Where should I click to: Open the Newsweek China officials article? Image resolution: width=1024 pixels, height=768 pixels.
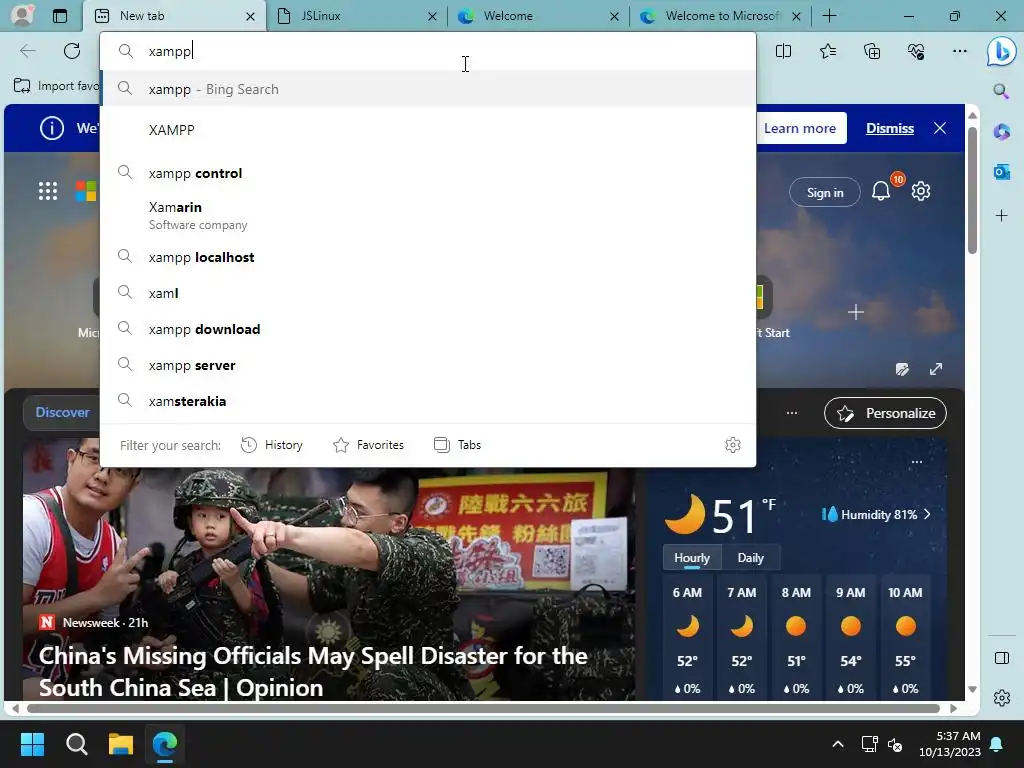pyautogui.click(x=313, y=671)
